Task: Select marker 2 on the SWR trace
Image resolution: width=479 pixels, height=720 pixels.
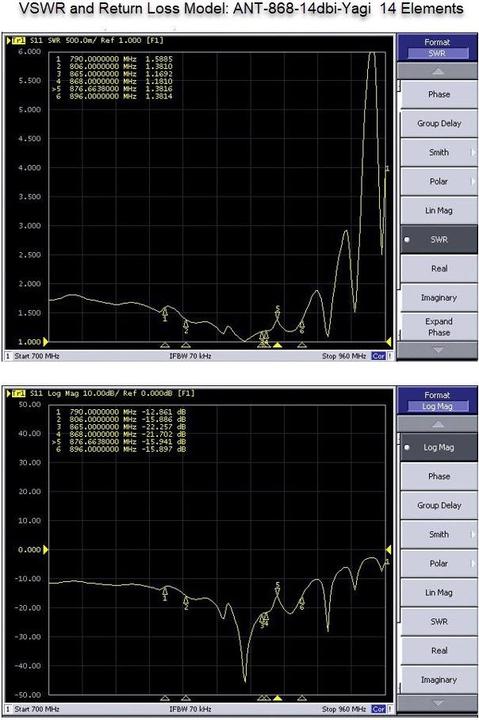Action: (x=186, y=327)
